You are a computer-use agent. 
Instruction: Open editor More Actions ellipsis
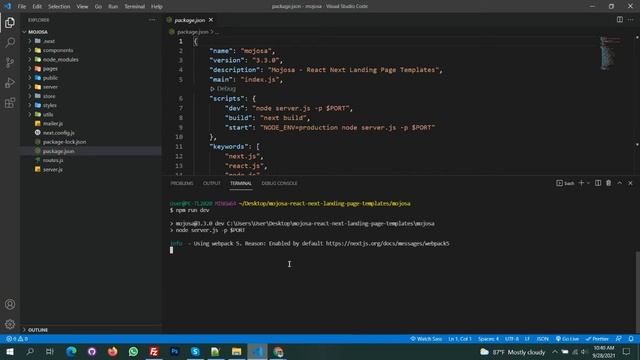tap(631, 20)
